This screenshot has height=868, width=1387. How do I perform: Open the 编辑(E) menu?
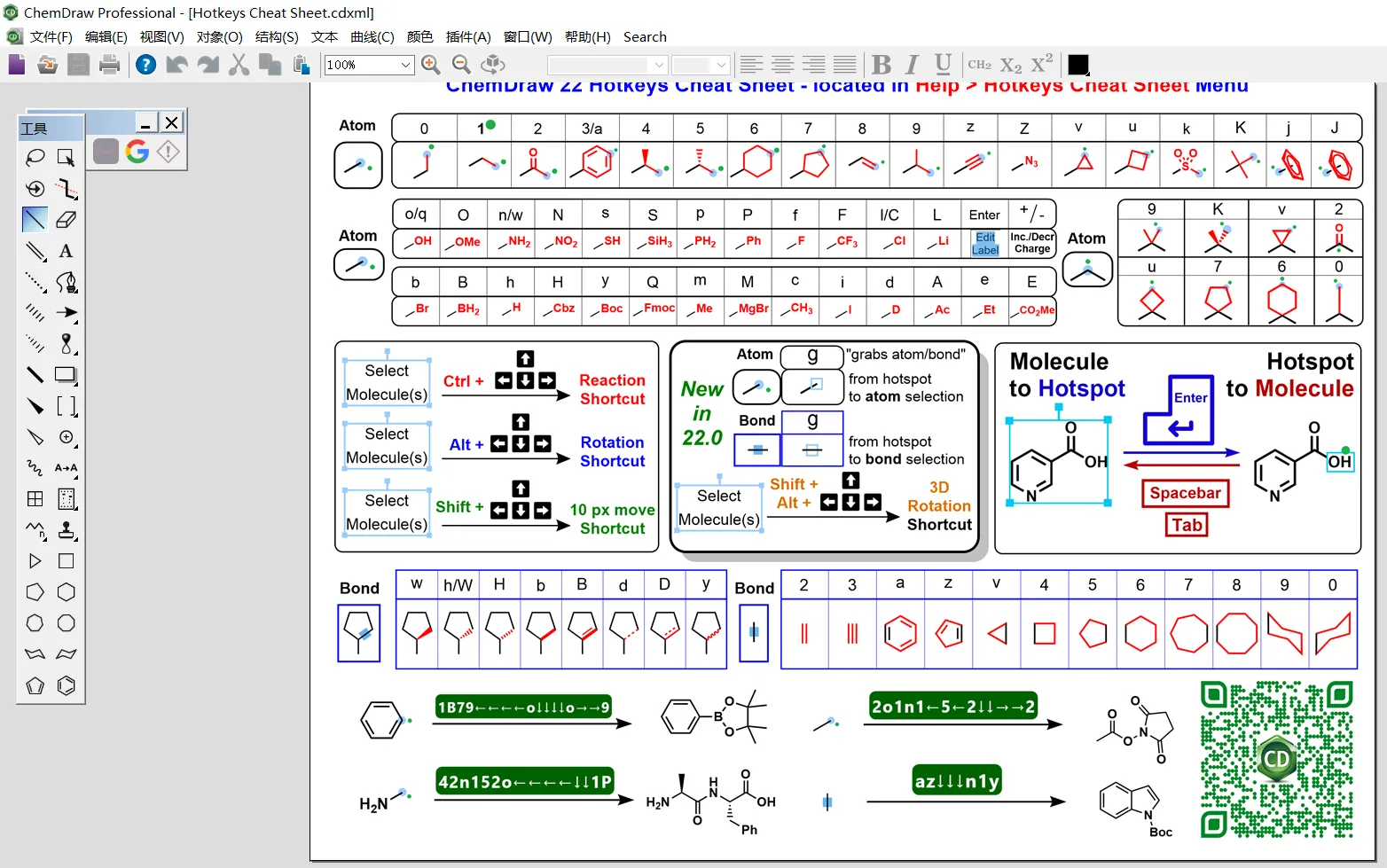click(106, 36)
